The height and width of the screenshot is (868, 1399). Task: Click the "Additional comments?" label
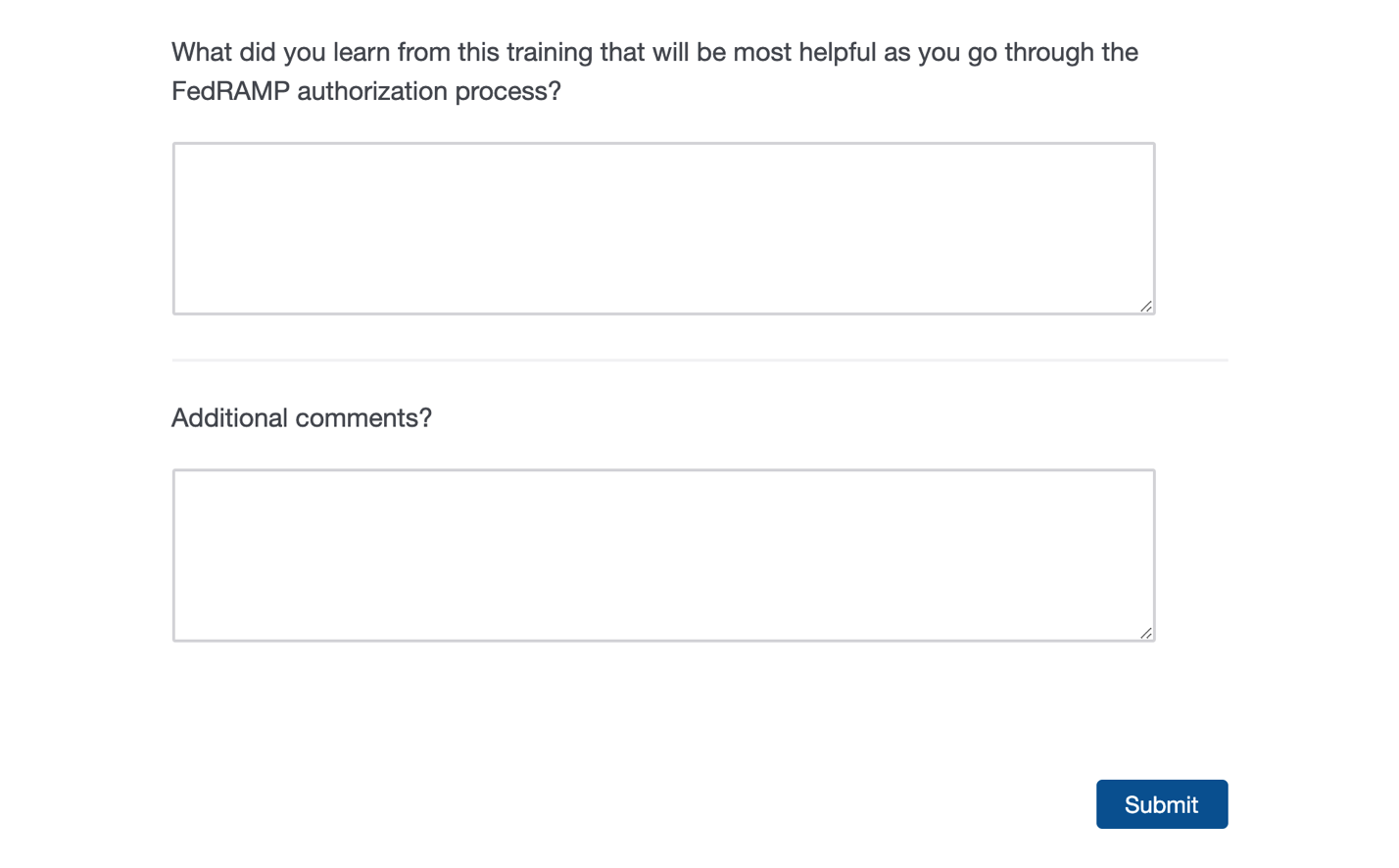pos(302,418)
